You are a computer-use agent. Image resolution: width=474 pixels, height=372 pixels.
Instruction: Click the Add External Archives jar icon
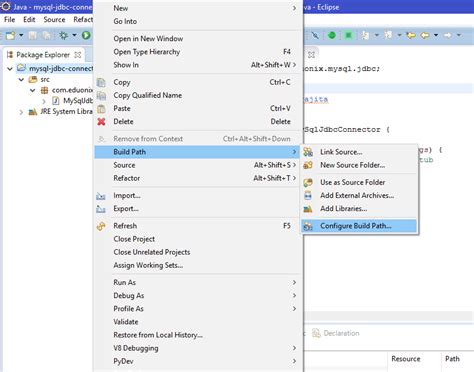(x=308, y=196)
